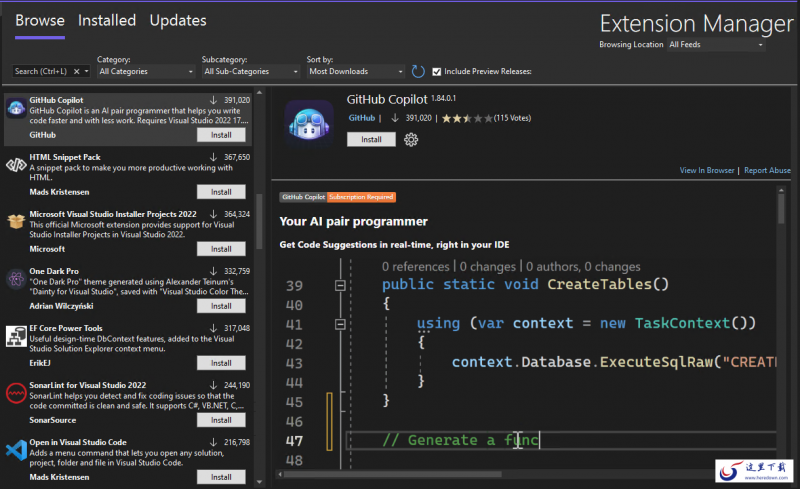Click the SonarSource author name
The height and width of the screenshot is (489, 800).
point(53,420)
